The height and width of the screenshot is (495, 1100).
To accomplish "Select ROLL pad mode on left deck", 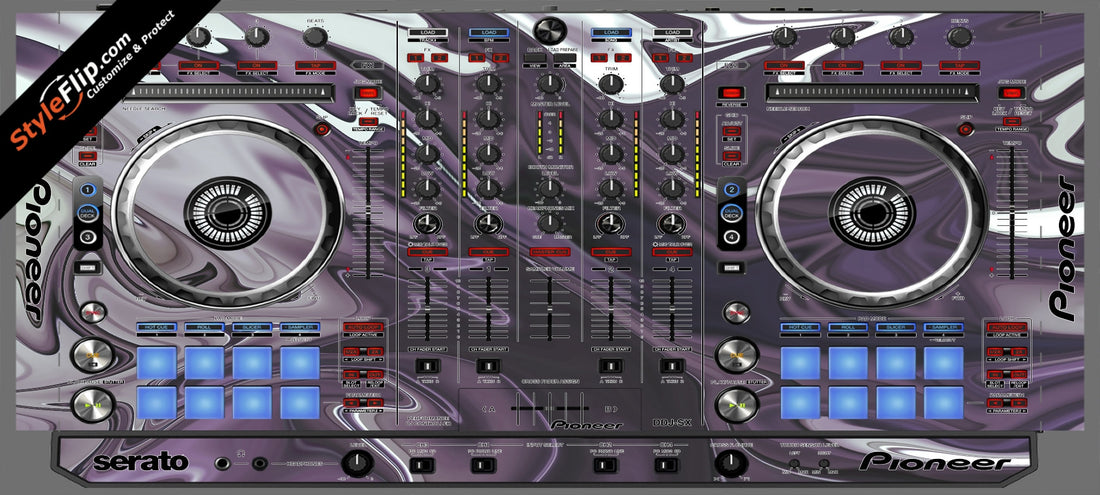I will coord(204,327).
